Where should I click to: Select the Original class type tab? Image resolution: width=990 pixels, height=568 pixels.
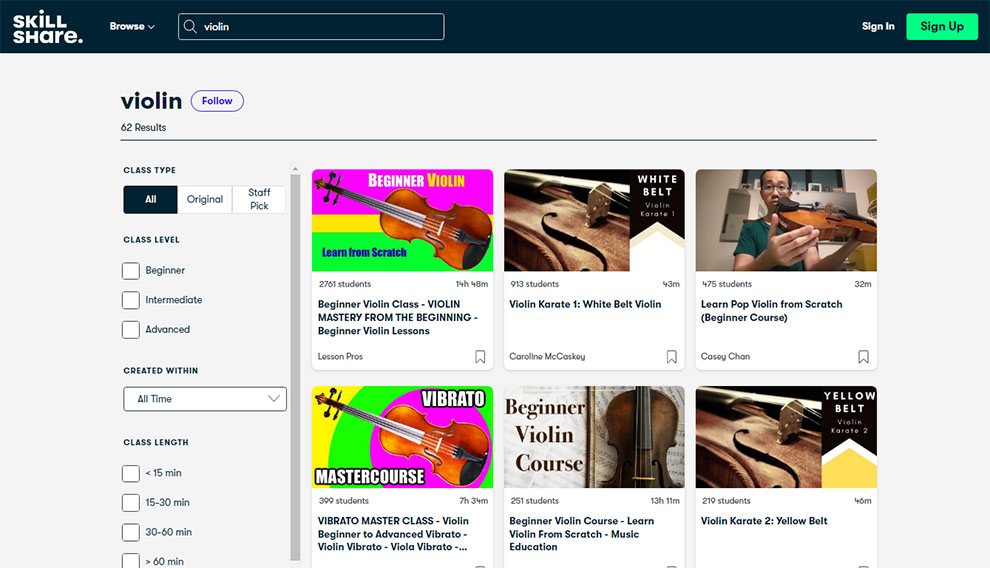[x=205, y=199]
